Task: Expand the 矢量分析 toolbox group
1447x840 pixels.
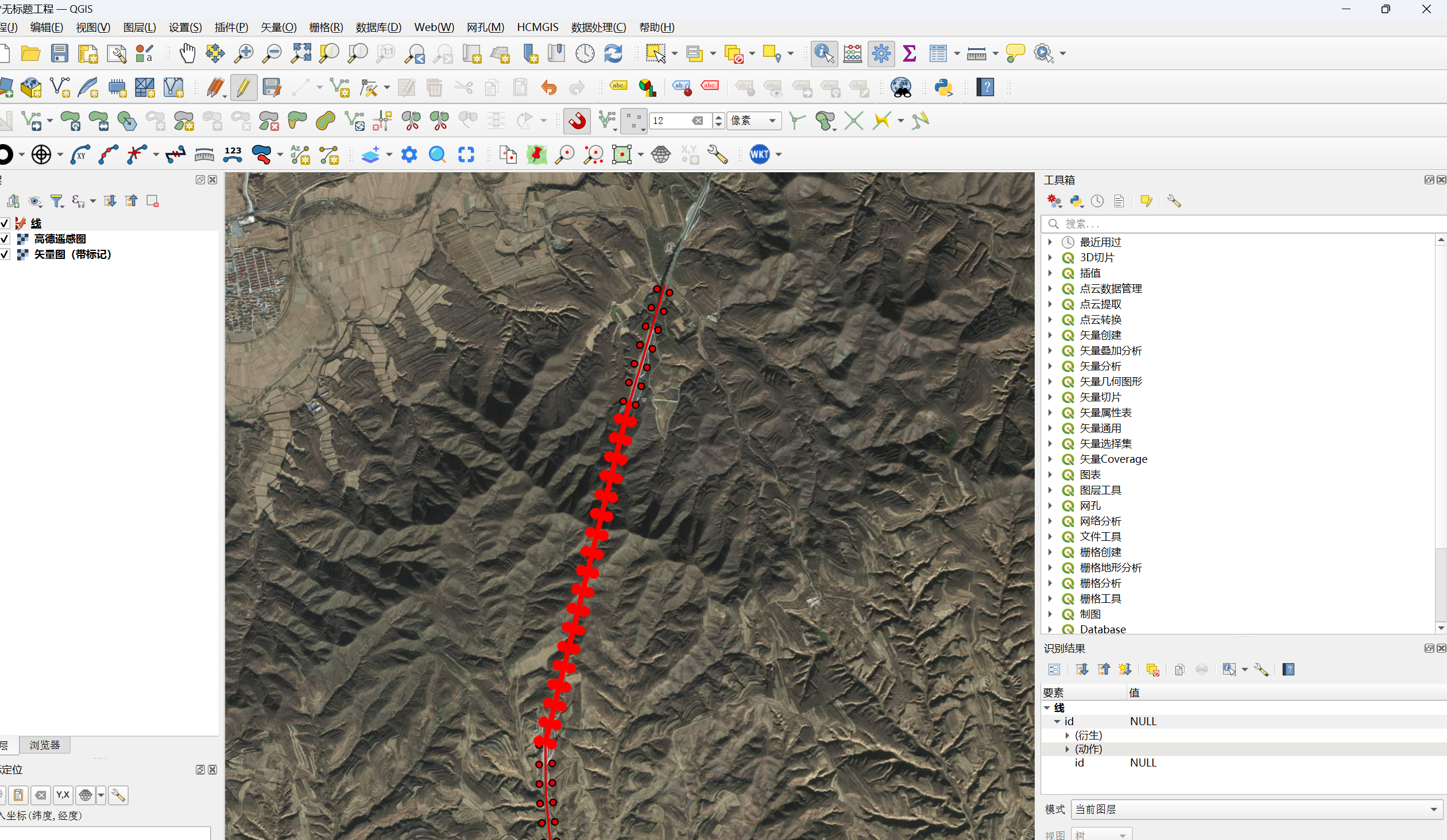Action: (1050, 366)
